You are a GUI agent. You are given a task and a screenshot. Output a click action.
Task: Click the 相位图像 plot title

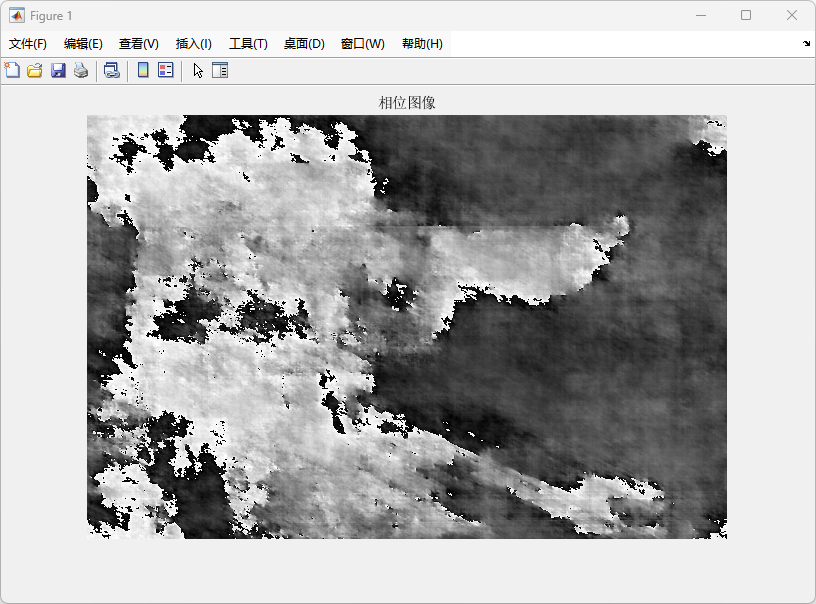coord(407,103)
